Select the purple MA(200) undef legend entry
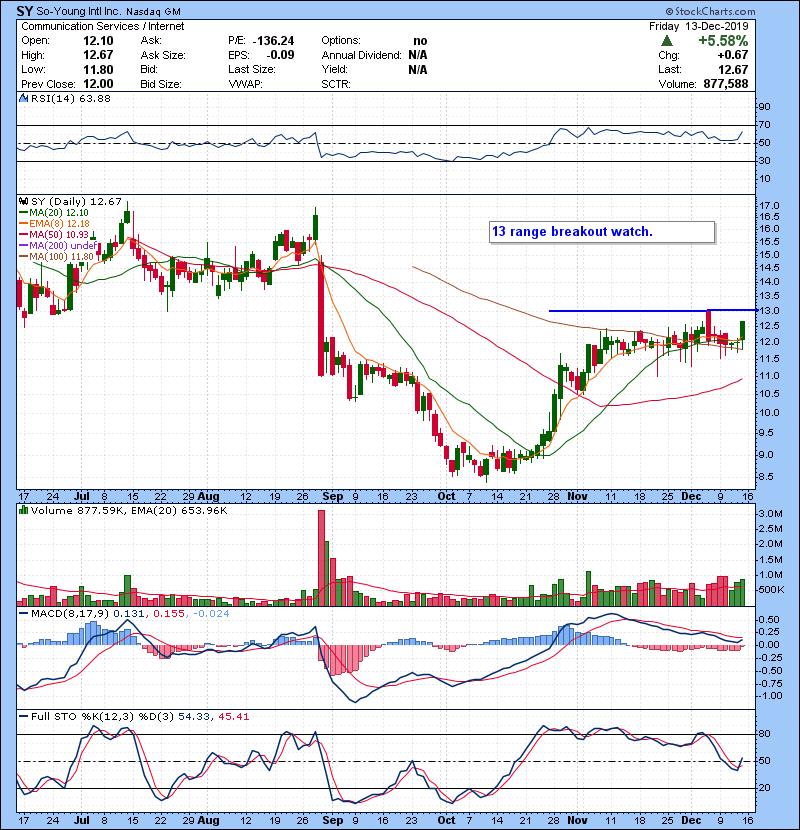 (58, 246)
